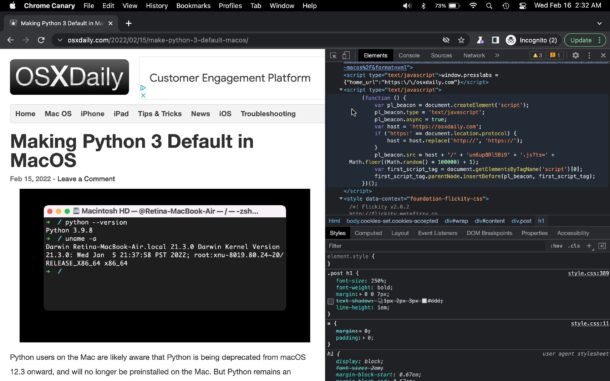The image size is (610, 381).
Task: Click the Wi-Fi icon in the menu bar
Action: 473,6
